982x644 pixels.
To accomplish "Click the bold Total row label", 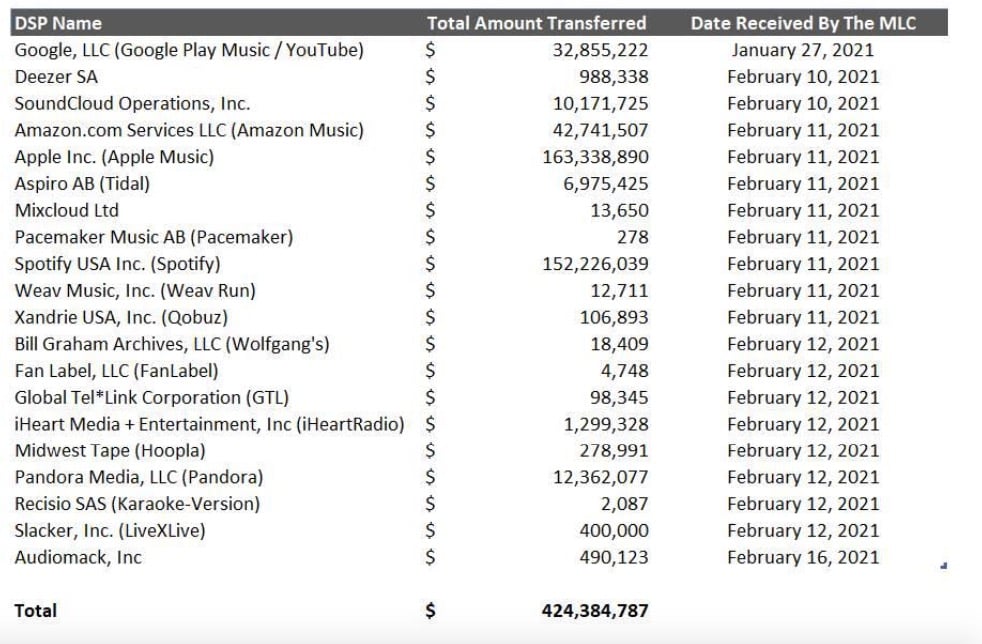I will tap(36, 611).
